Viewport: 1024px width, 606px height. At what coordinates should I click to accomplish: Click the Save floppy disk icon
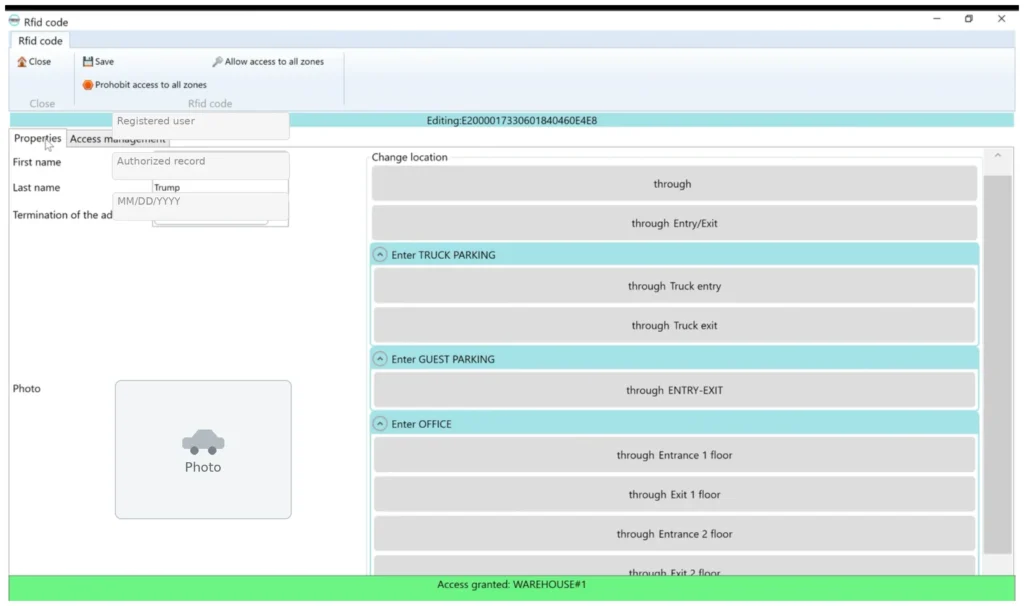[88, 61]
